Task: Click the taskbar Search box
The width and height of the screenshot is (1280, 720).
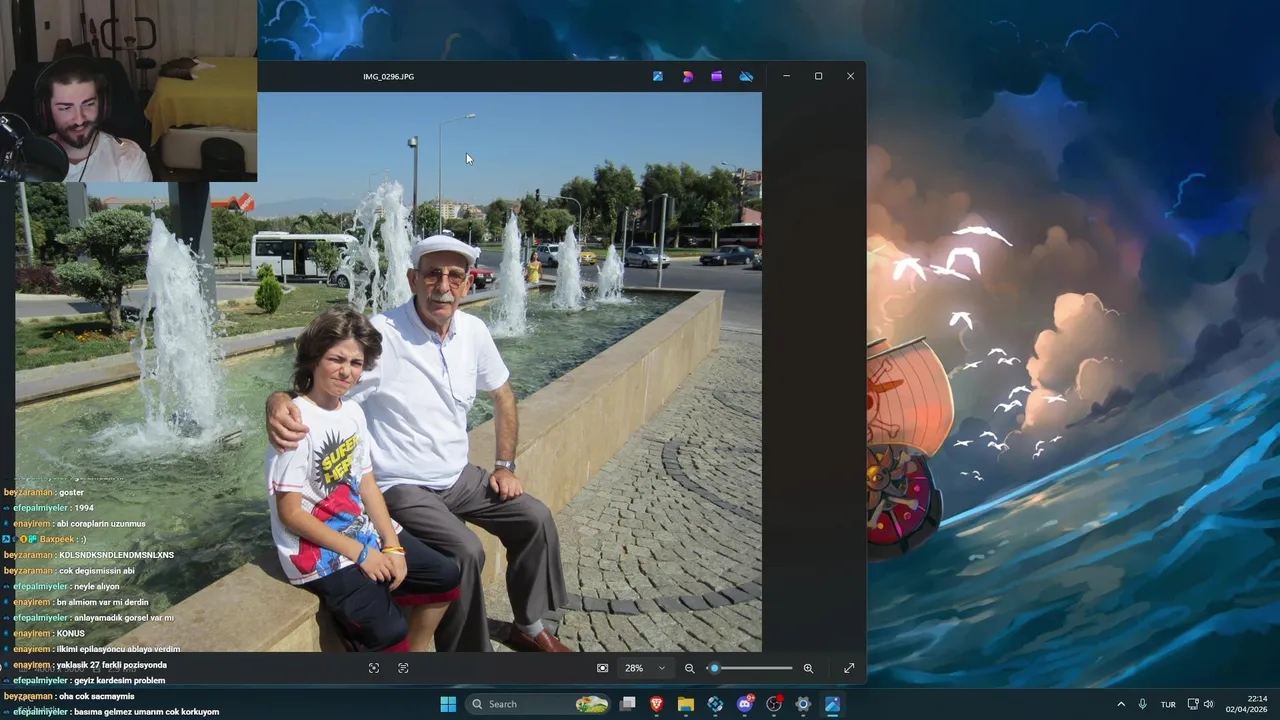Action: (538, 704)
